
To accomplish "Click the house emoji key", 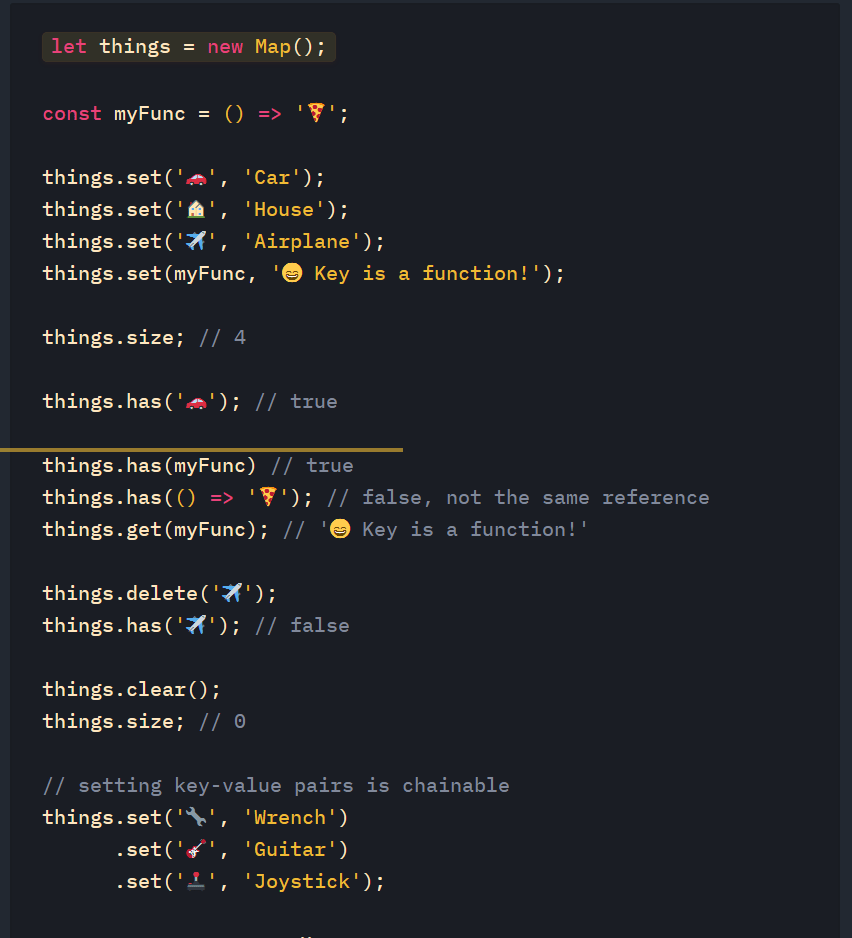I will point(196,210).
